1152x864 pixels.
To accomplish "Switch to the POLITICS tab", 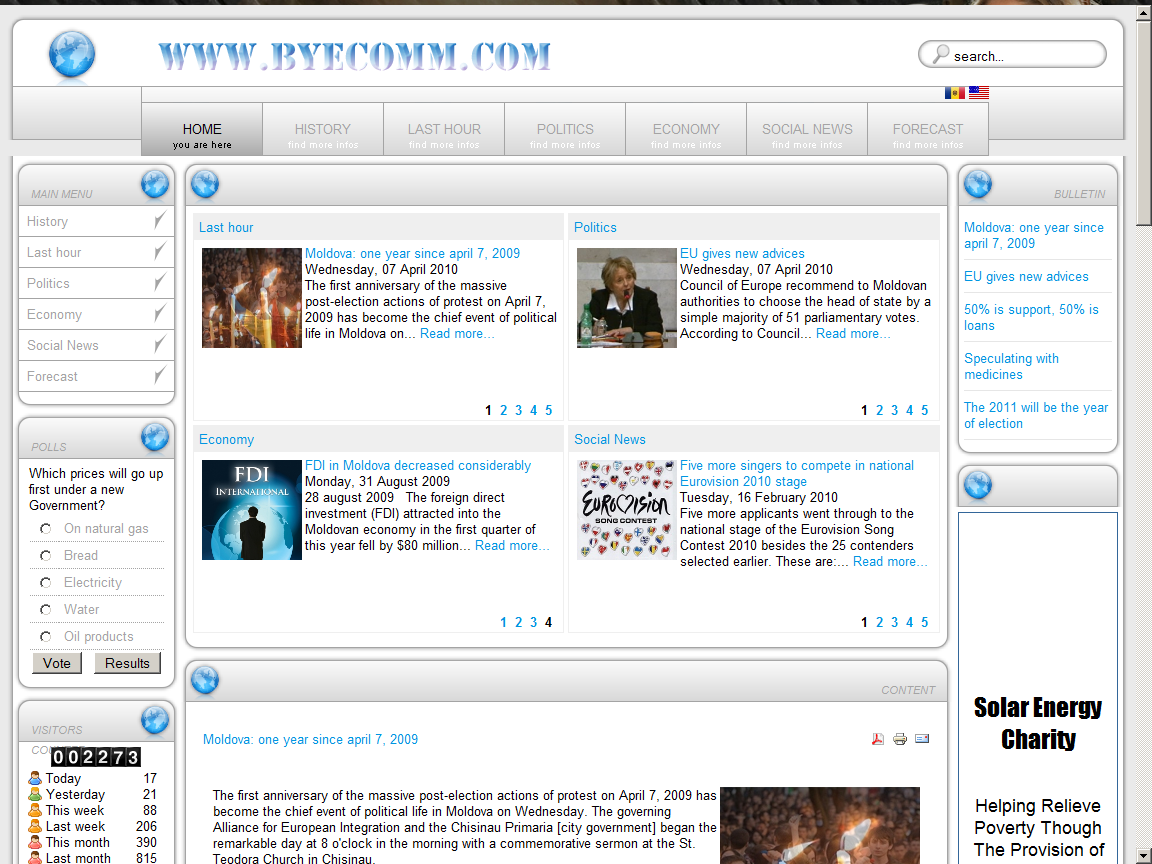I will [x=564, y=128].
